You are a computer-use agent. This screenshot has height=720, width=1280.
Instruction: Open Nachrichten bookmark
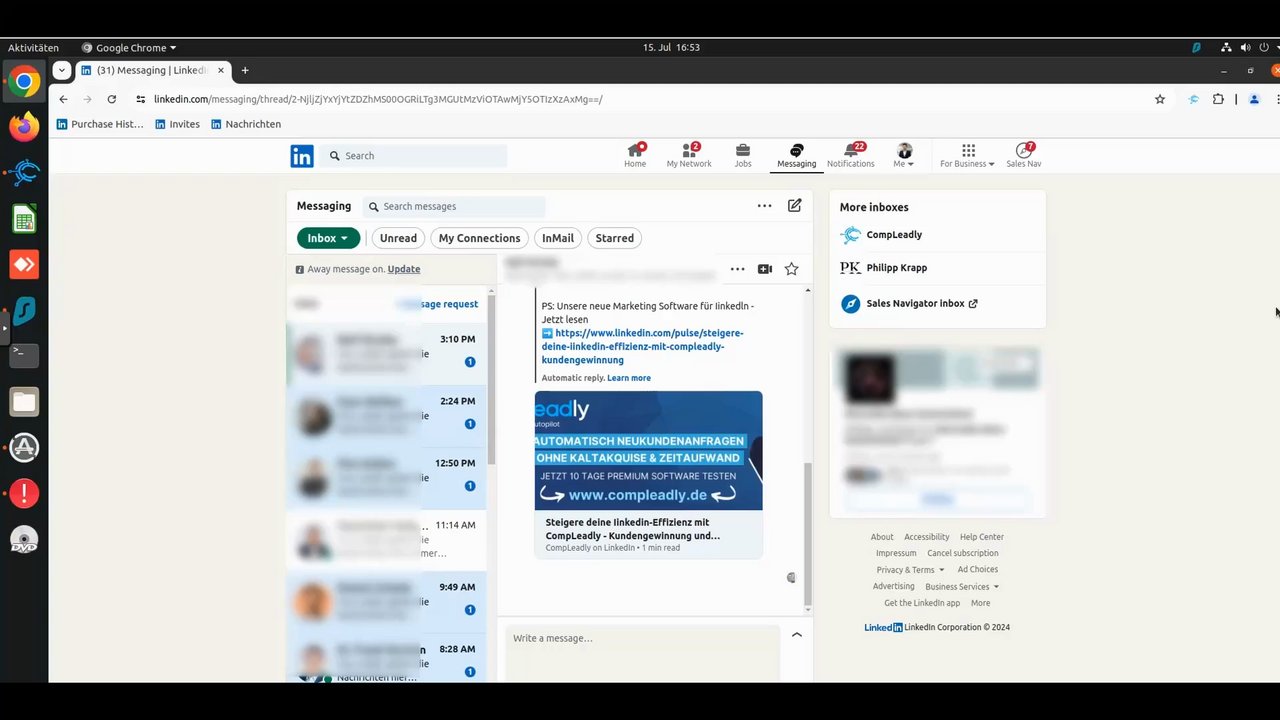246,124
